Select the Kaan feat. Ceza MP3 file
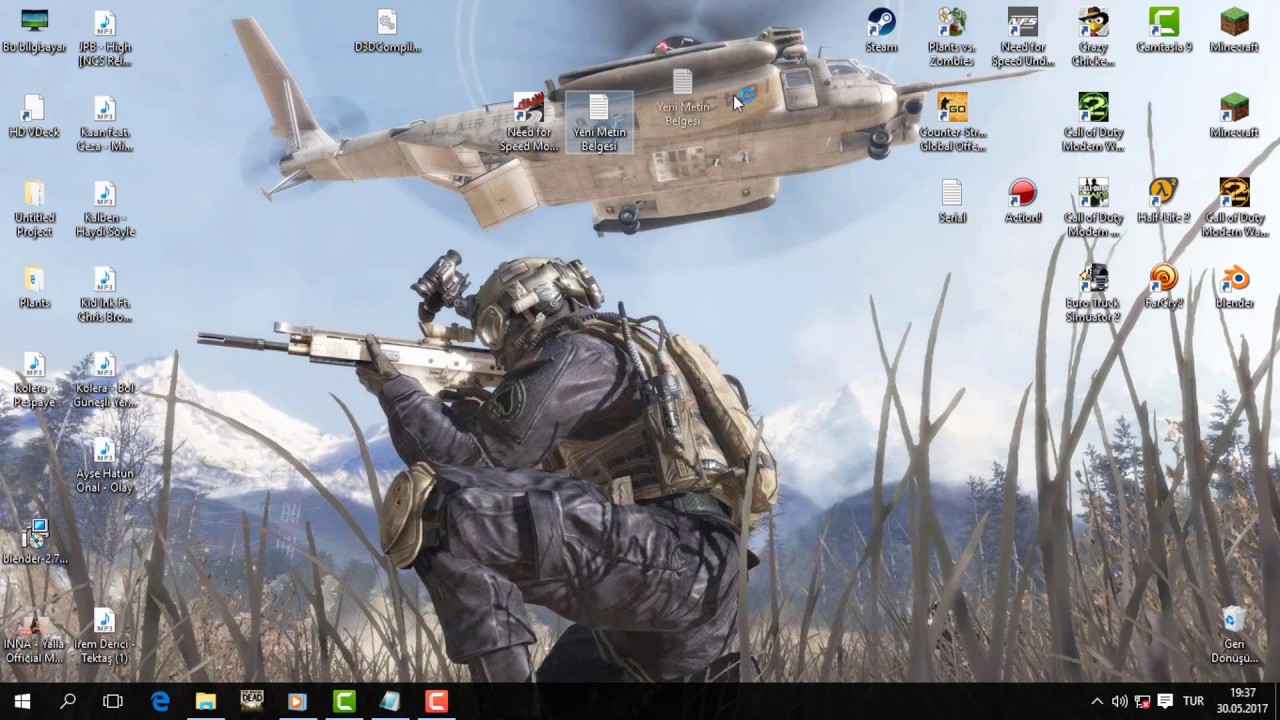Image resolution: width=1280 pixels, height=720 pixels. tap(104, 124)
